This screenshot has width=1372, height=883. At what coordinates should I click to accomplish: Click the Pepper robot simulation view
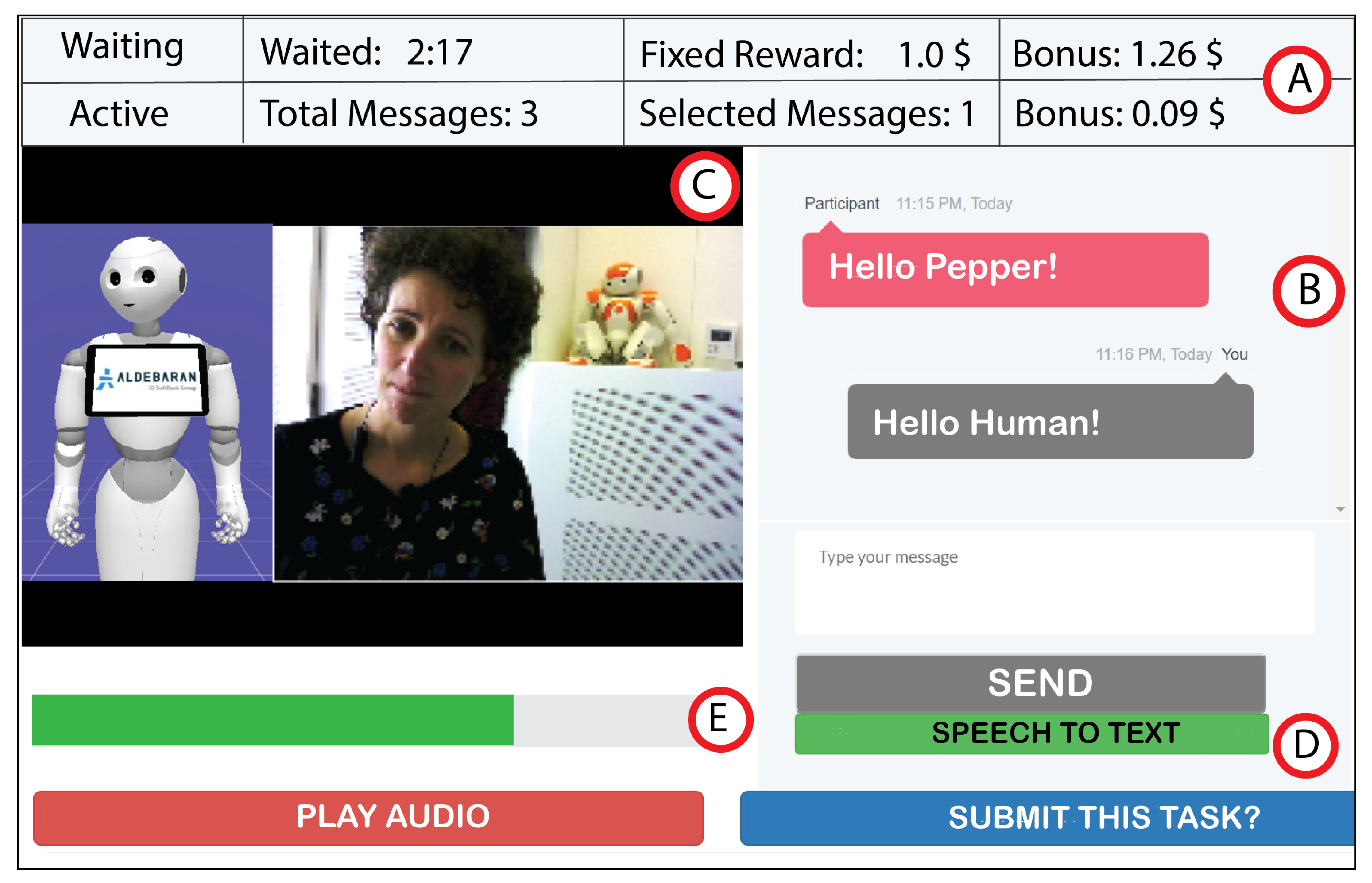[147, 402]
